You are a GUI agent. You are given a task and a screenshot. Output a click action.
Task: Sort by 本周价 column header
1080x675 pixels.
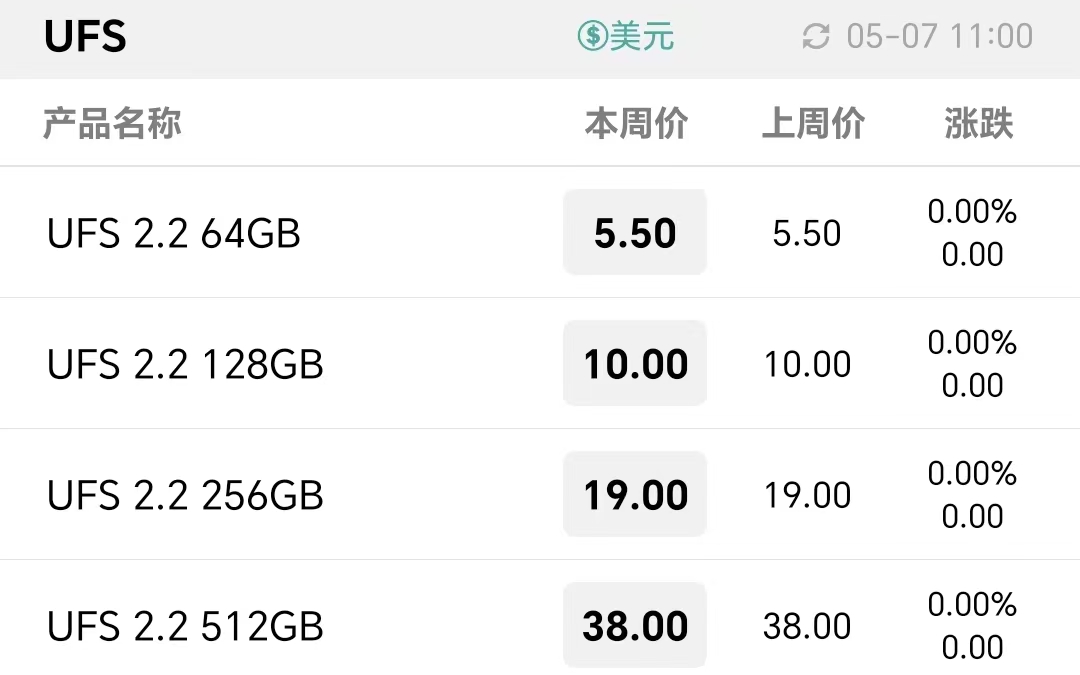point(636,123)
